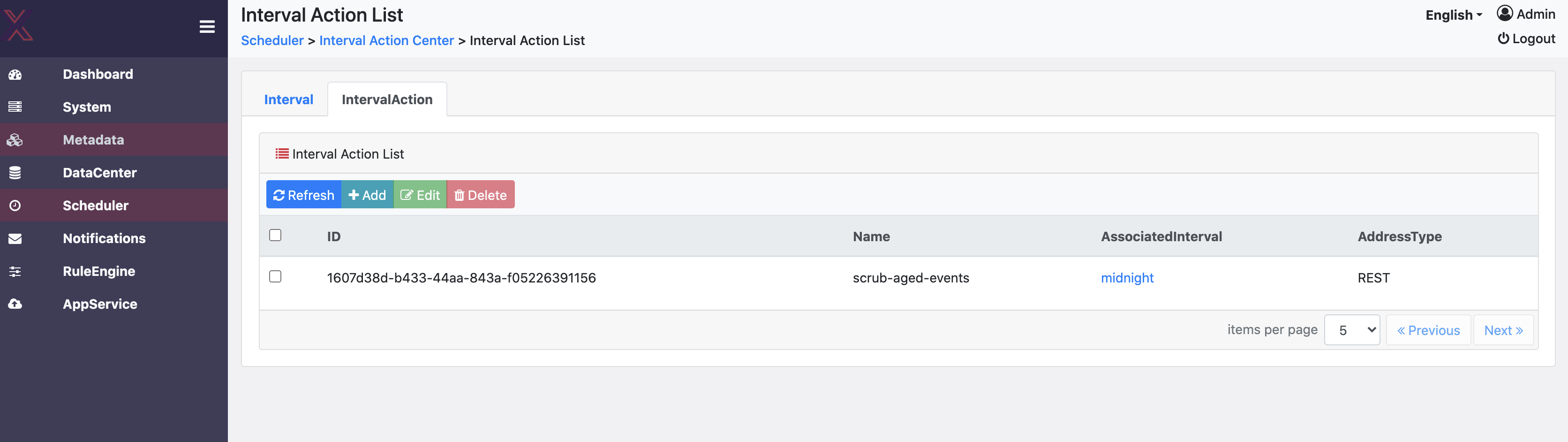Check the scrub-aged-events row checkbox
1568x442 pixels.
[x=275, y=276]
